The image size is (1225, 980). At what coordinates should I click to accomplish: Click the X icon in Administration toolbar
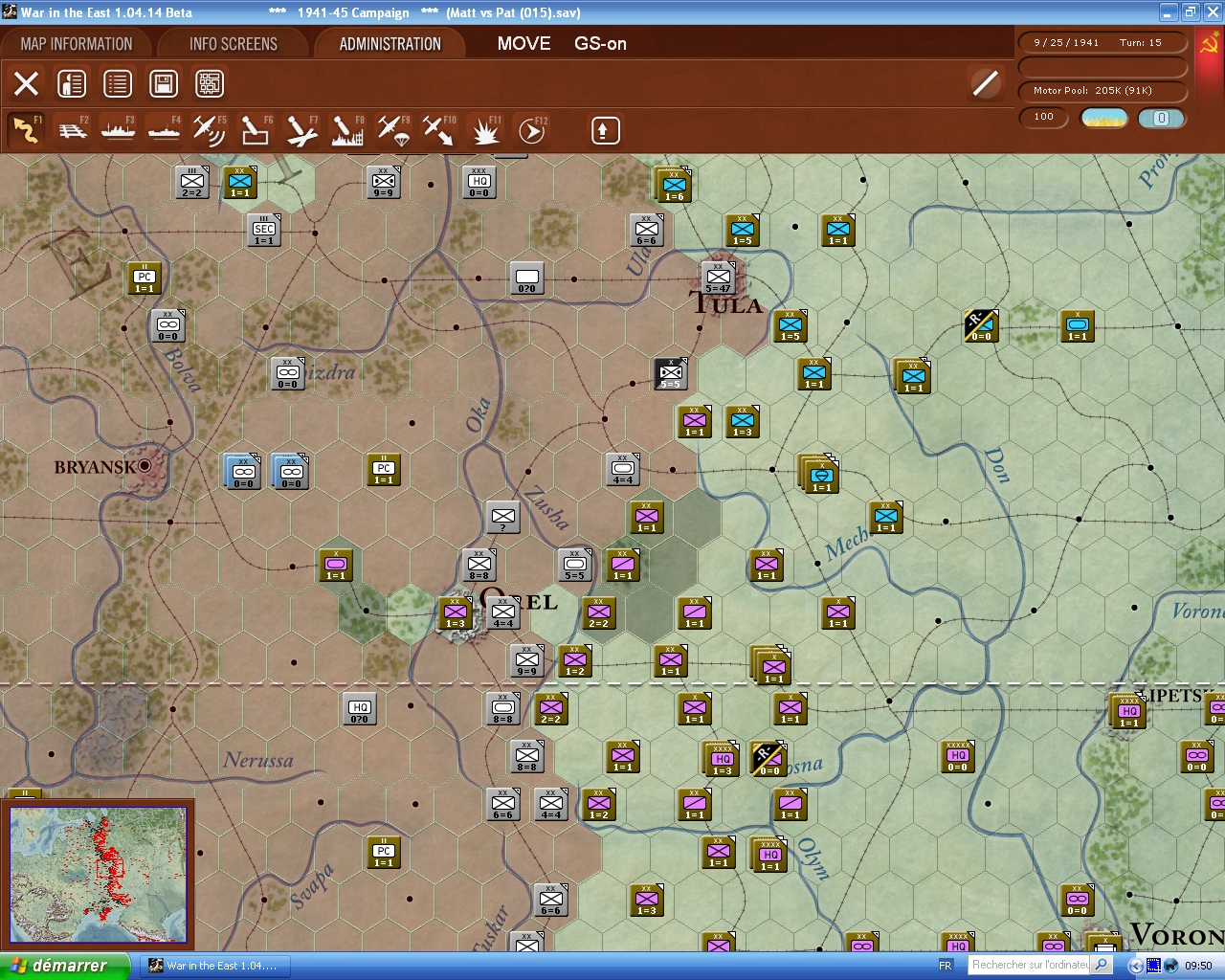pyautogui.click(x=27, y=83)
